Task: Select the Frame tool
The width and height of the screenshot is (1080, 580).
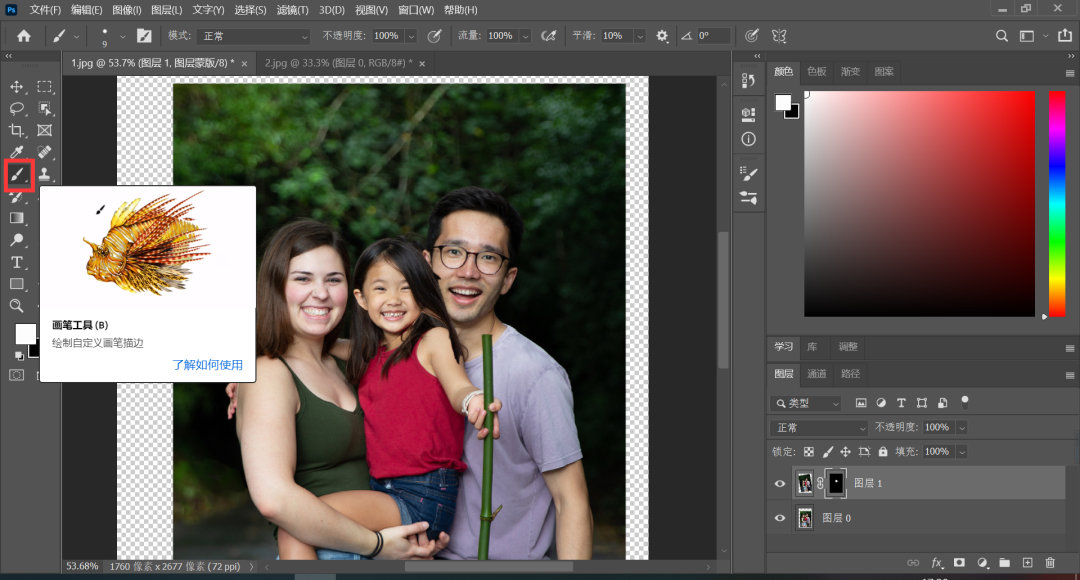Action: pyautogui.click(x=45, y=130)
